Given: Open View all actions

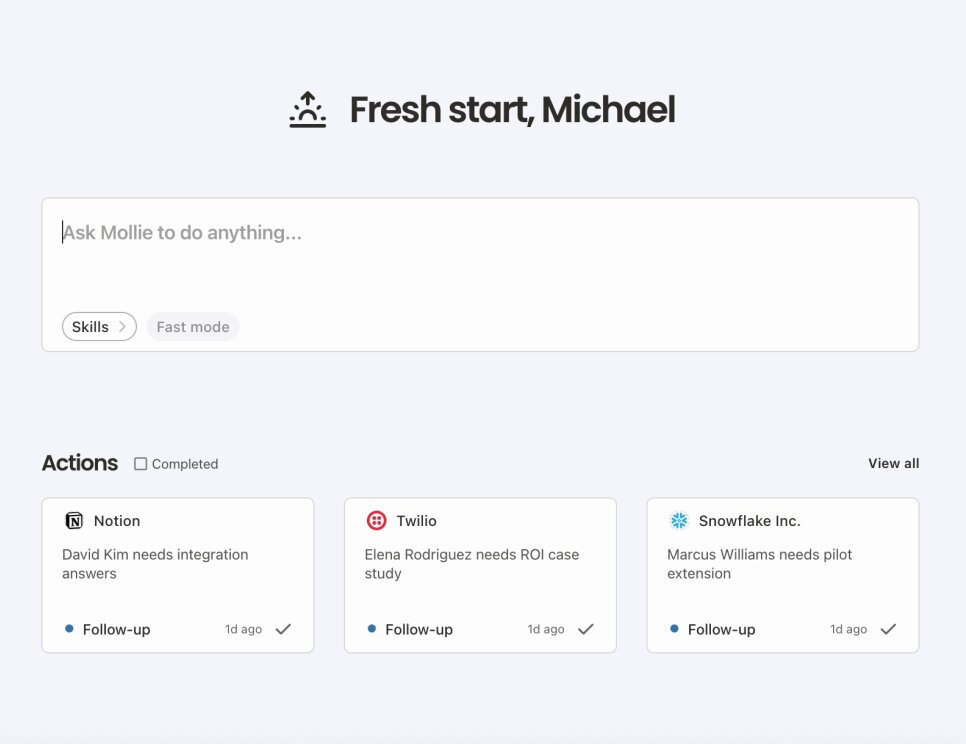Looking at the screenshot, I should click(893, 463).
